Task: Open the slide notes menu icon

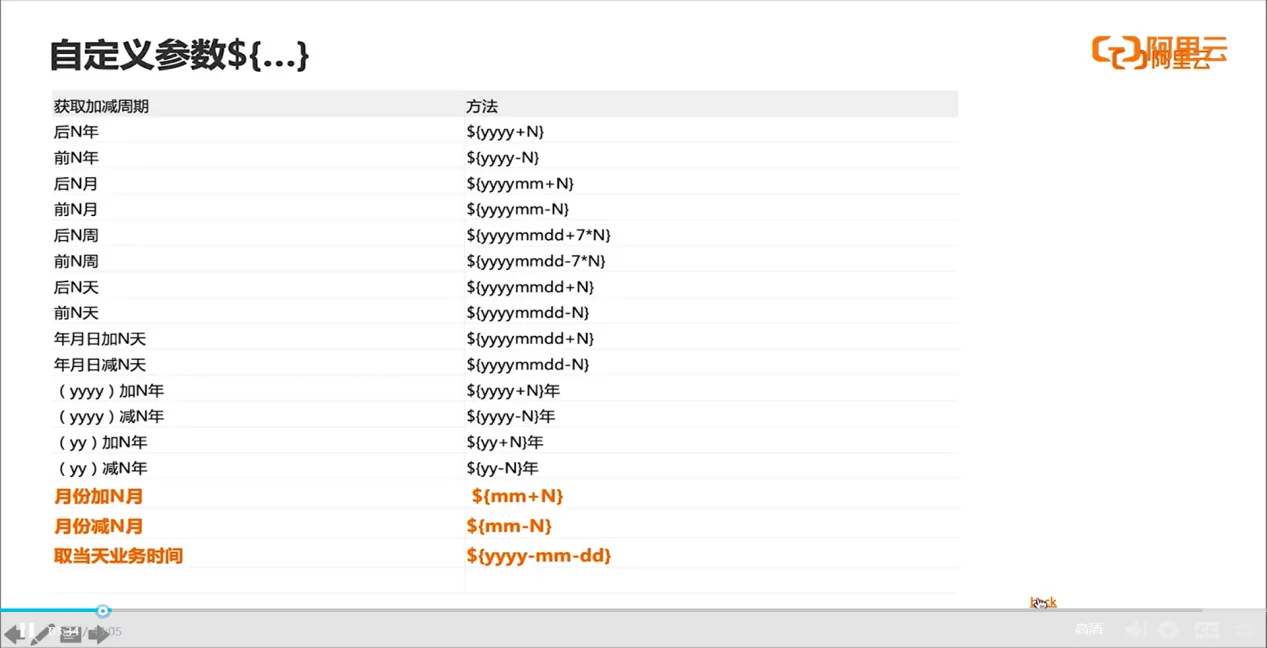Action: (70, 635)
